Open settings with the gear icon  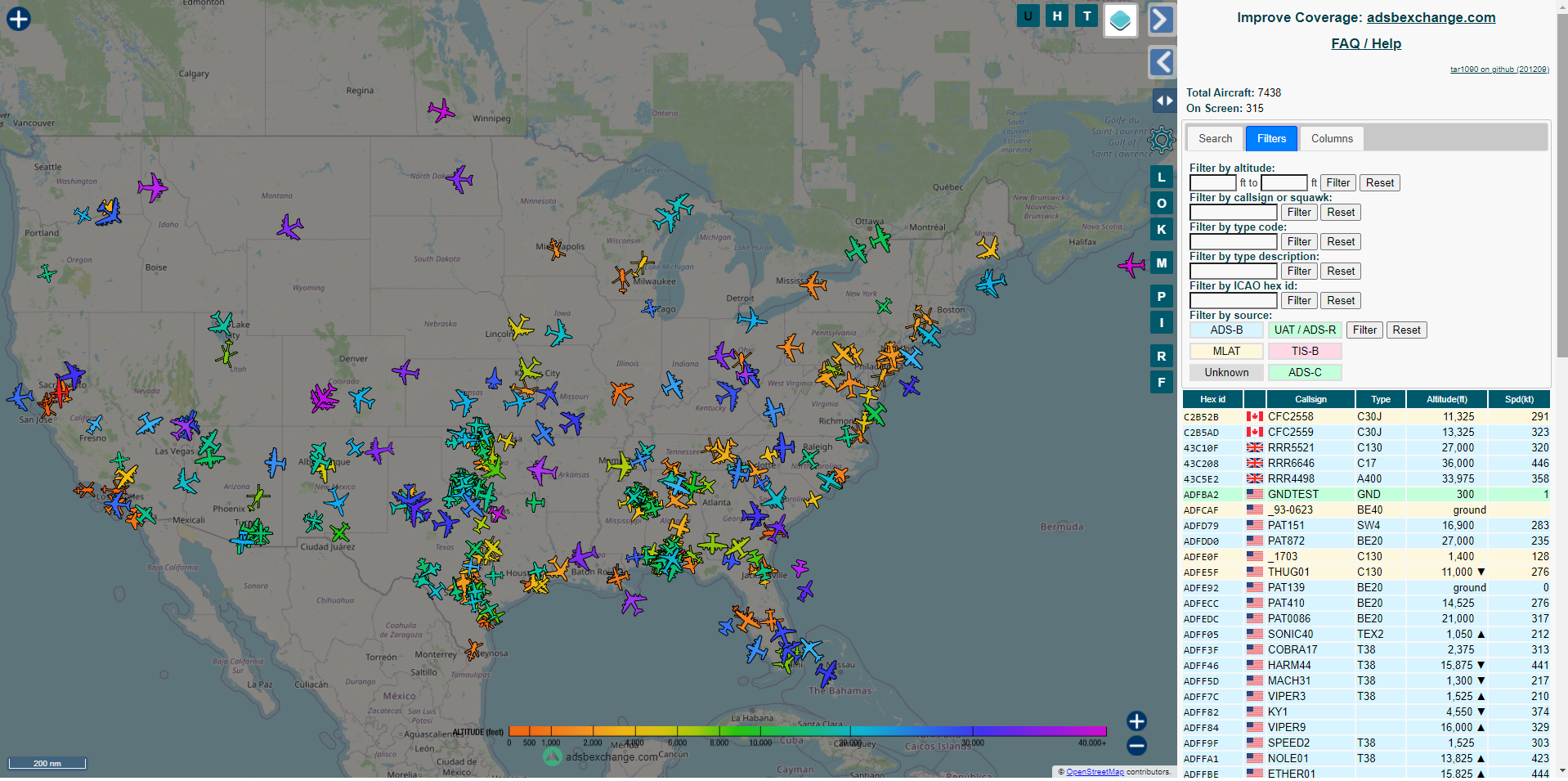(x=1162, y=140)
